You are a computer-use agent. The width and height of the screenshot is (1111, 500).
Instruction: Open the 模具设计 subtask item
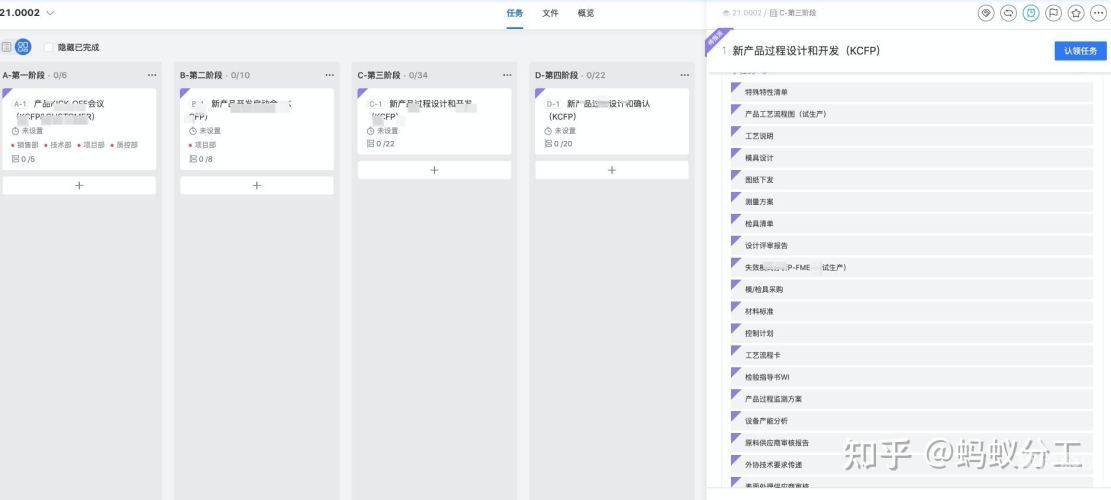coord(912,158)
